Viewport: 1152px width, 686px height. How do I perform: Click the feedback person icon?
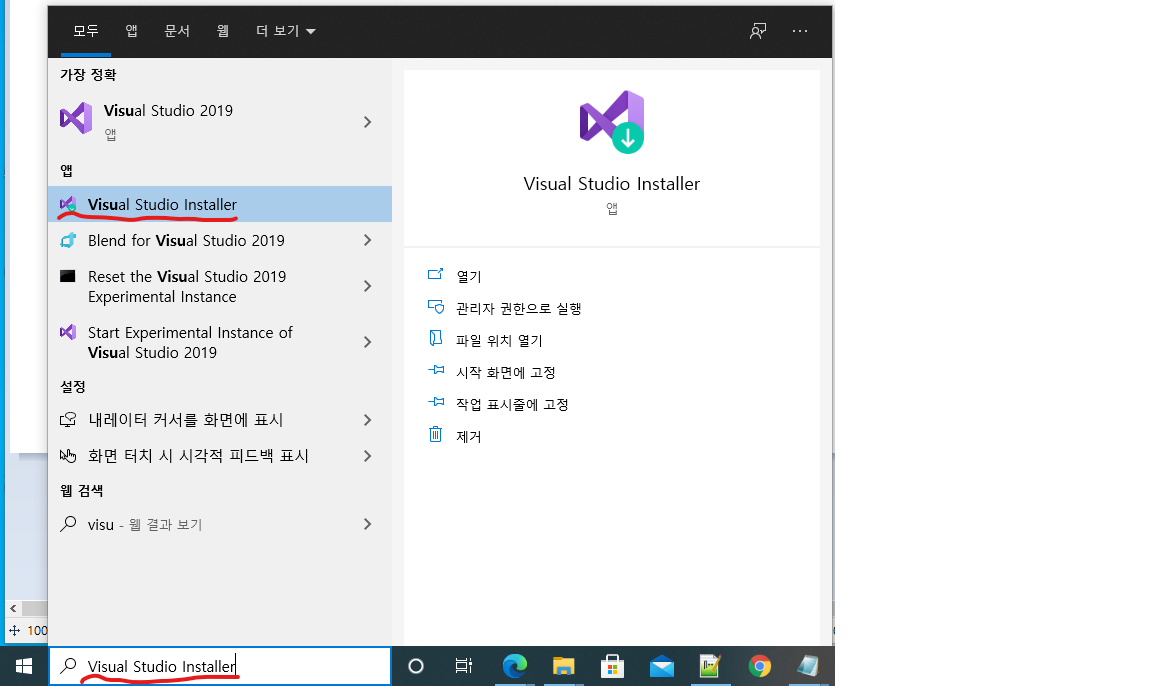757,31
